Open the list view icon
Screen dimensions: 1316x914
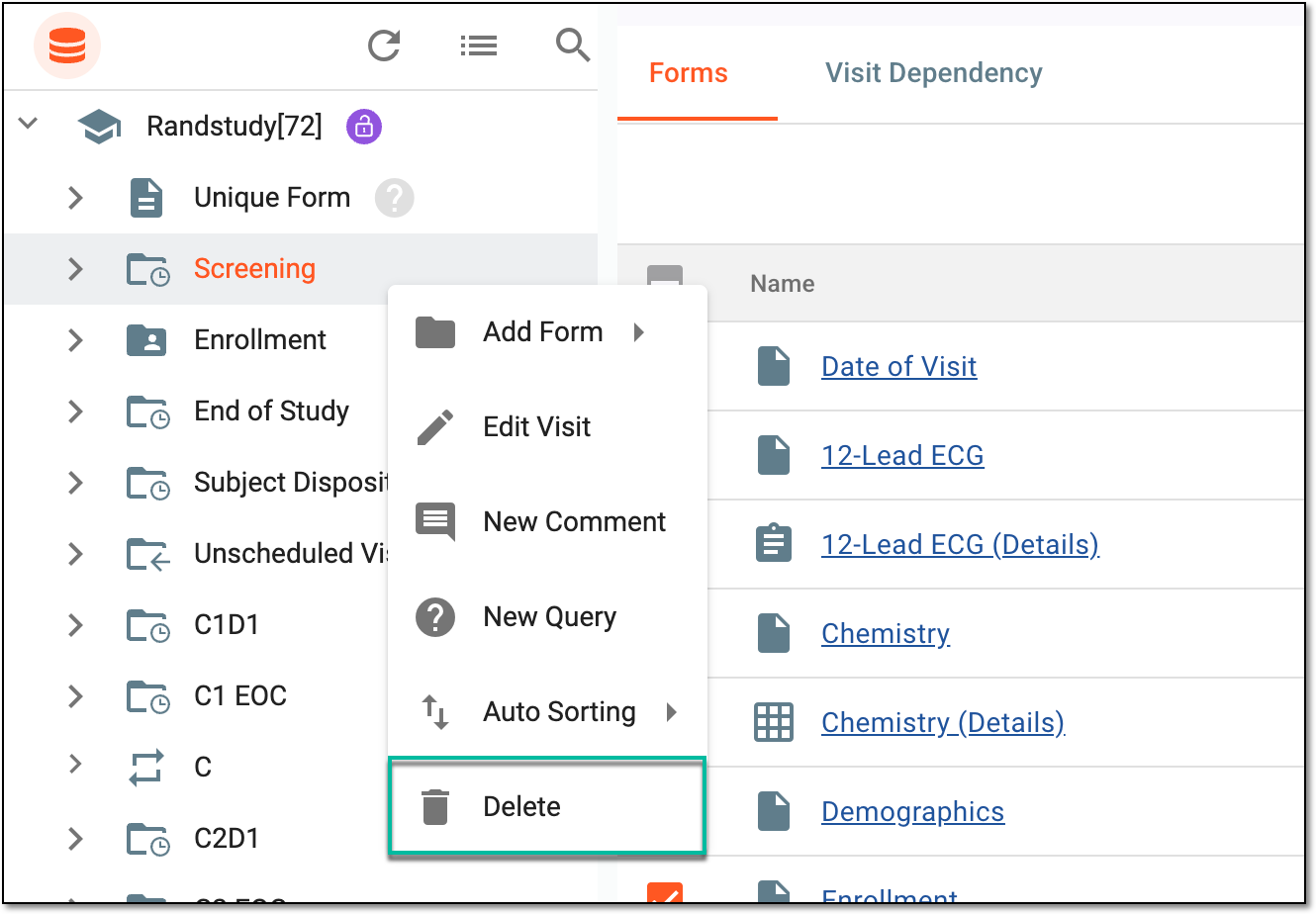point(479,46)
